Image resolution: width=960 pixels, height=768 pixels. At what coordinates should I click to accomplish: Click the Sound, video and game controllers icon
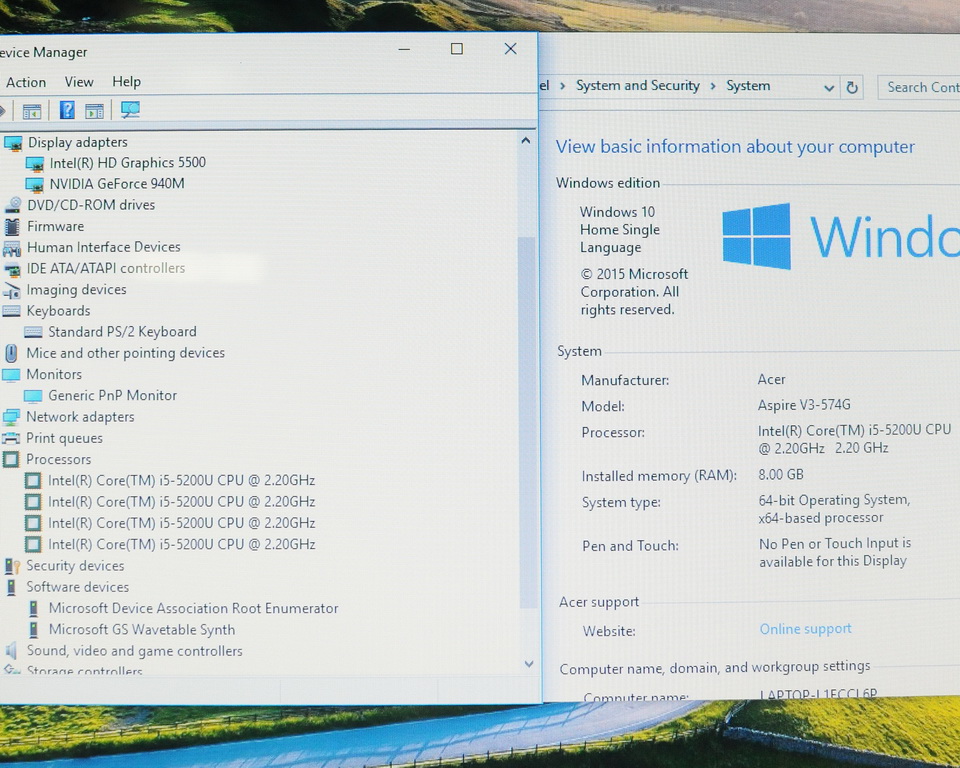point(11,651)
